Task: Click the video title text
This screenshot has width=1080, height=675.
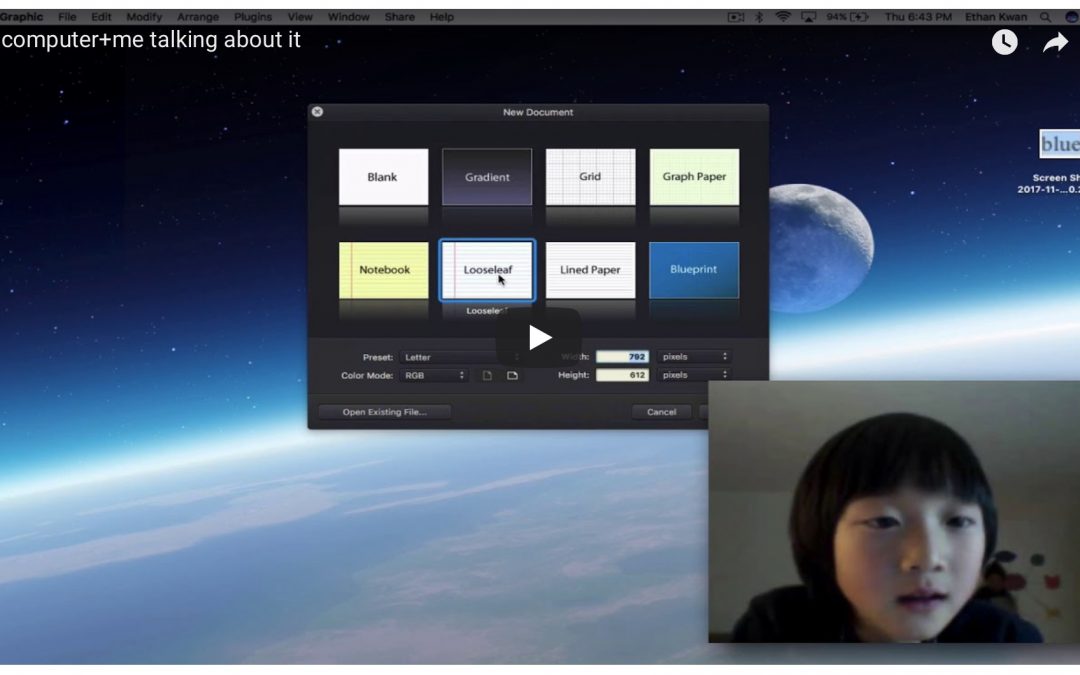Action: [x=151, y=39]
